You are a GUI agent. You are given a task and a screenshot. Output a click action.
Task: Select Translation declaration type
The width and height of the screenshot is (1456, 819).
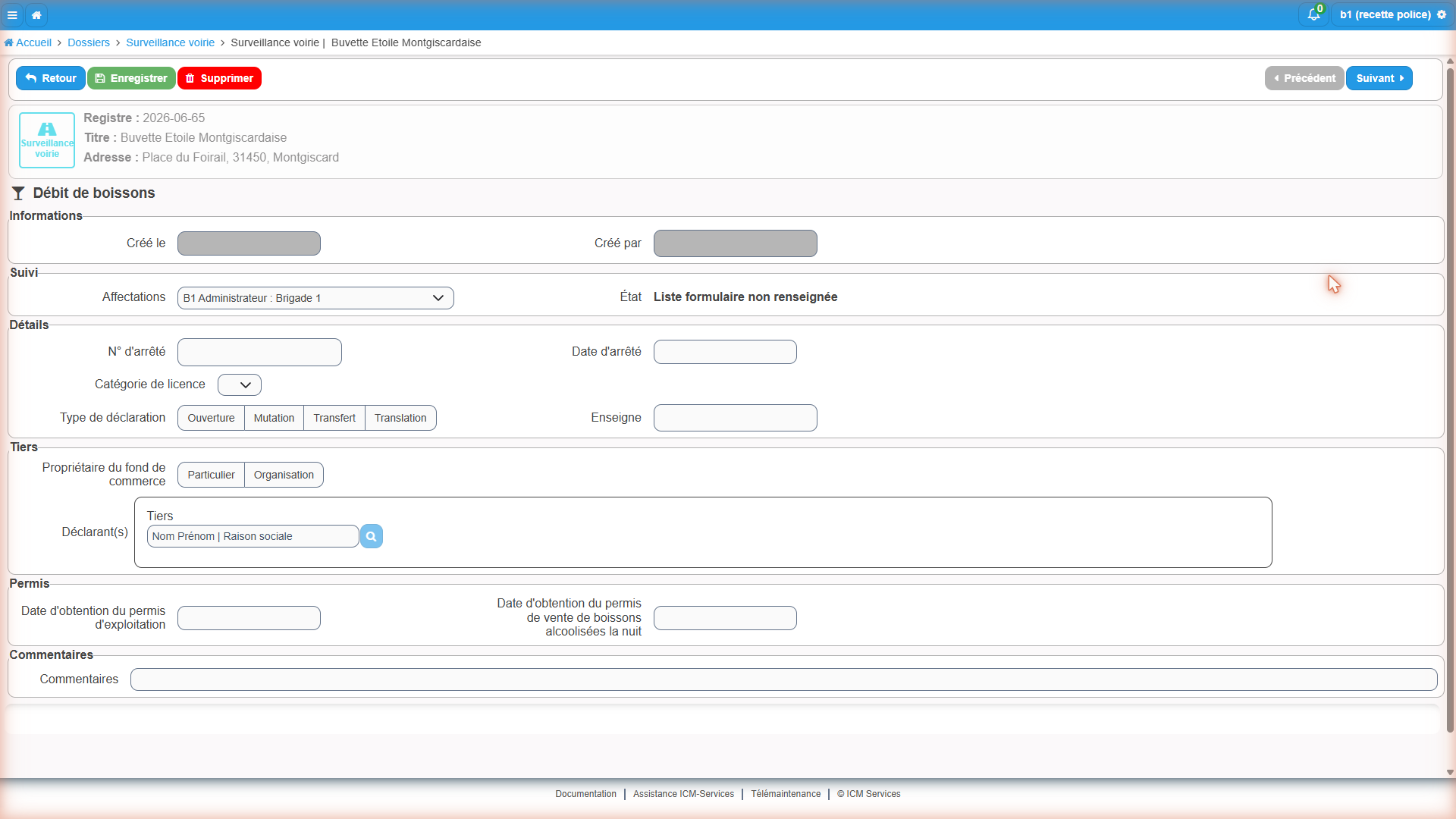(x=400, y=418)
